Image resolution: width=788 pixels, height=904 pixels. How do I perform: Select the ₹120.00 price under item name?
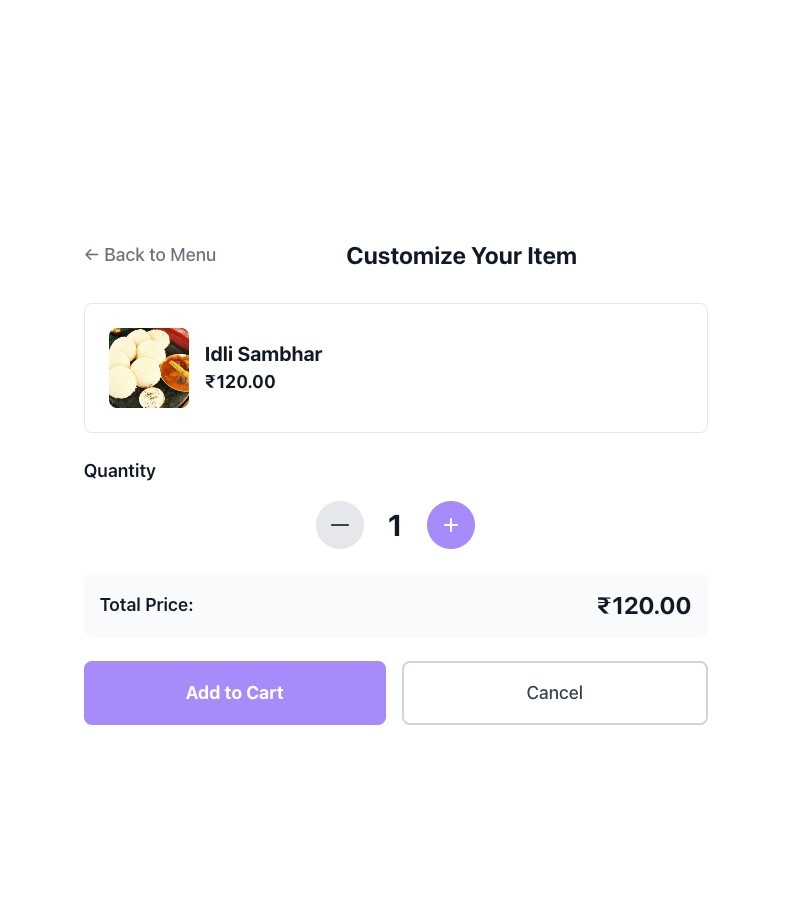click(240, 381)
